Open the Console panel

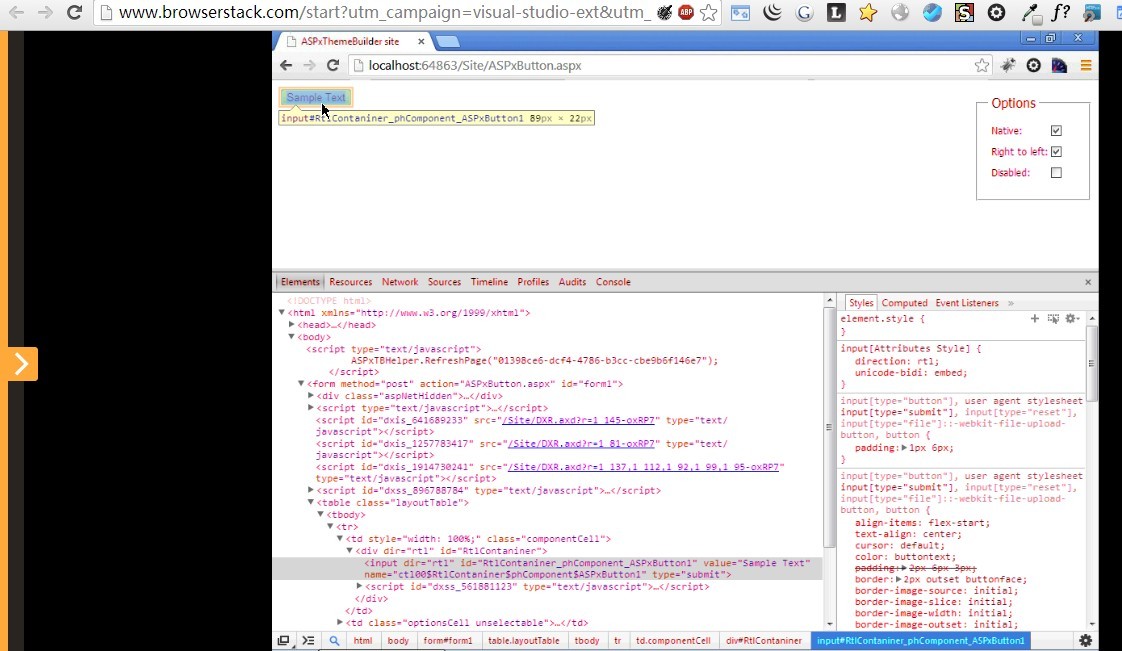click(613, 282)
